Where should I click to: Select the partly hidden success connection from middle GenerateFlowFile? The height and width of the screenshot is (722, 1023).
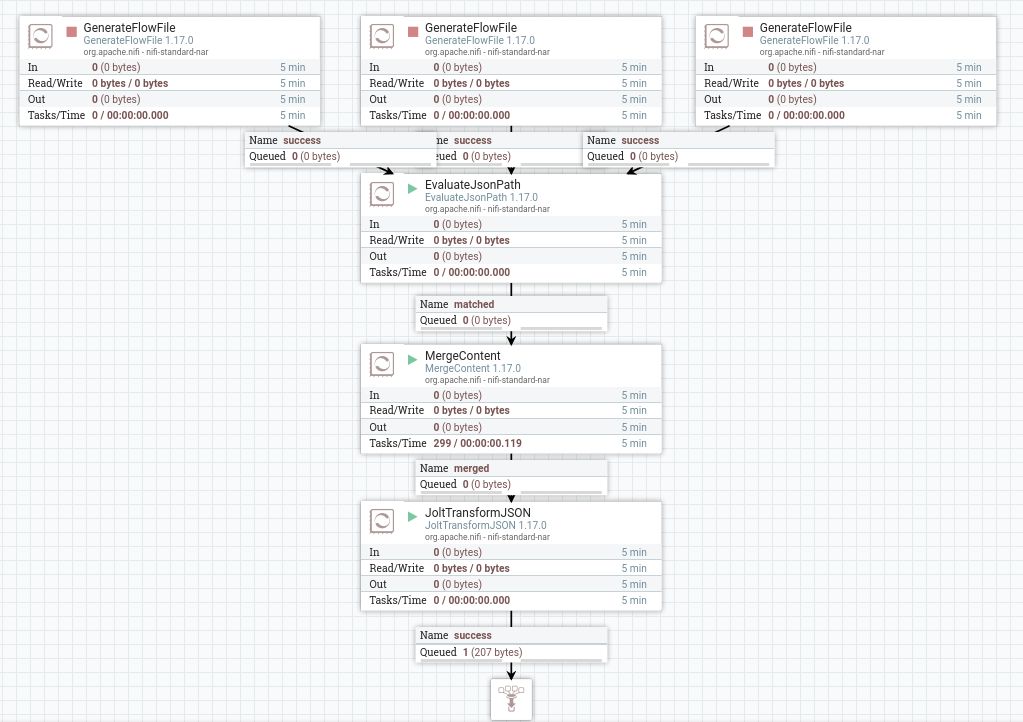coord(509,149)
